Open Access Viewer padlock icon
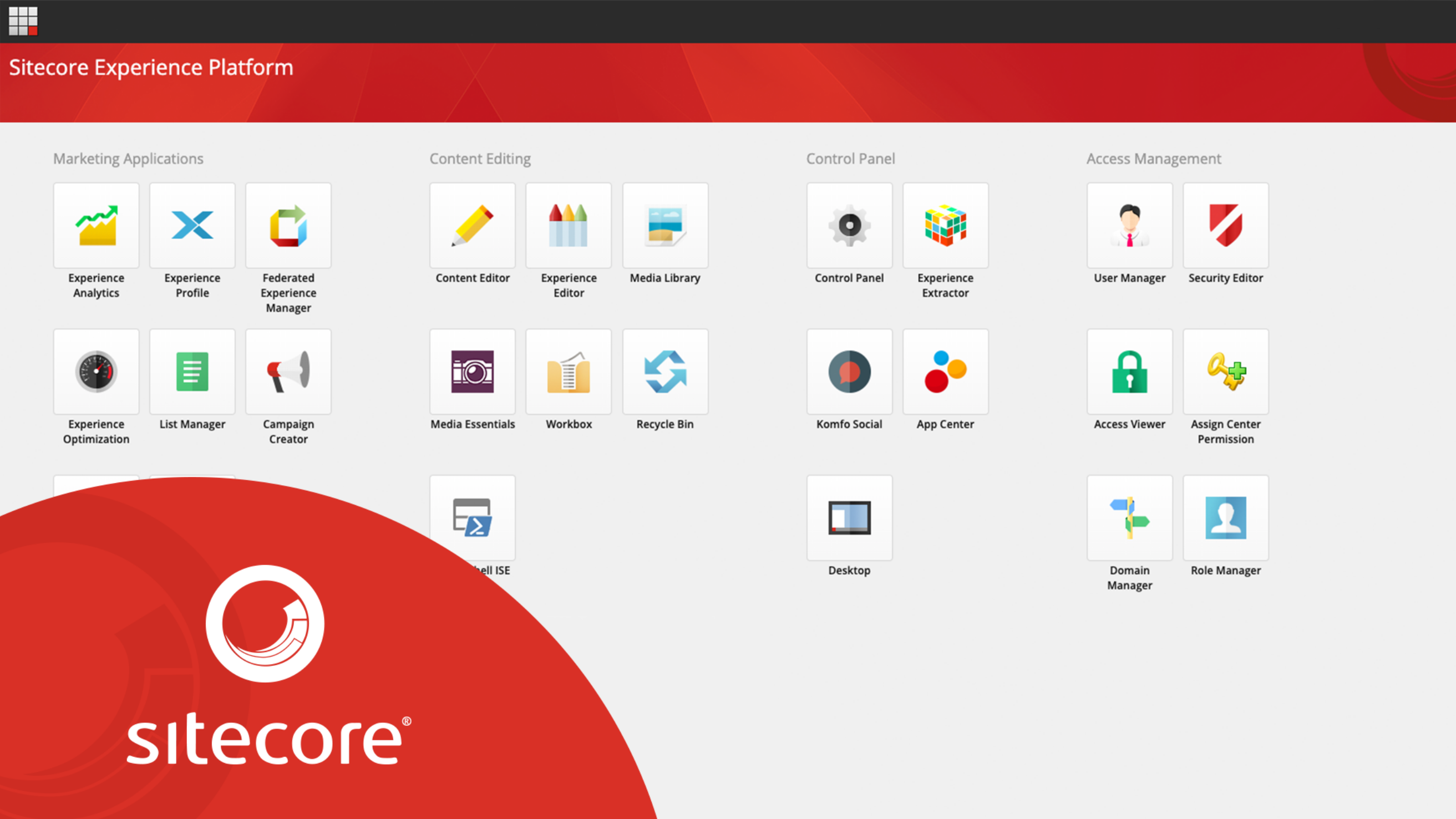Screen dimensions: 1456x819 pos(1130,372)
